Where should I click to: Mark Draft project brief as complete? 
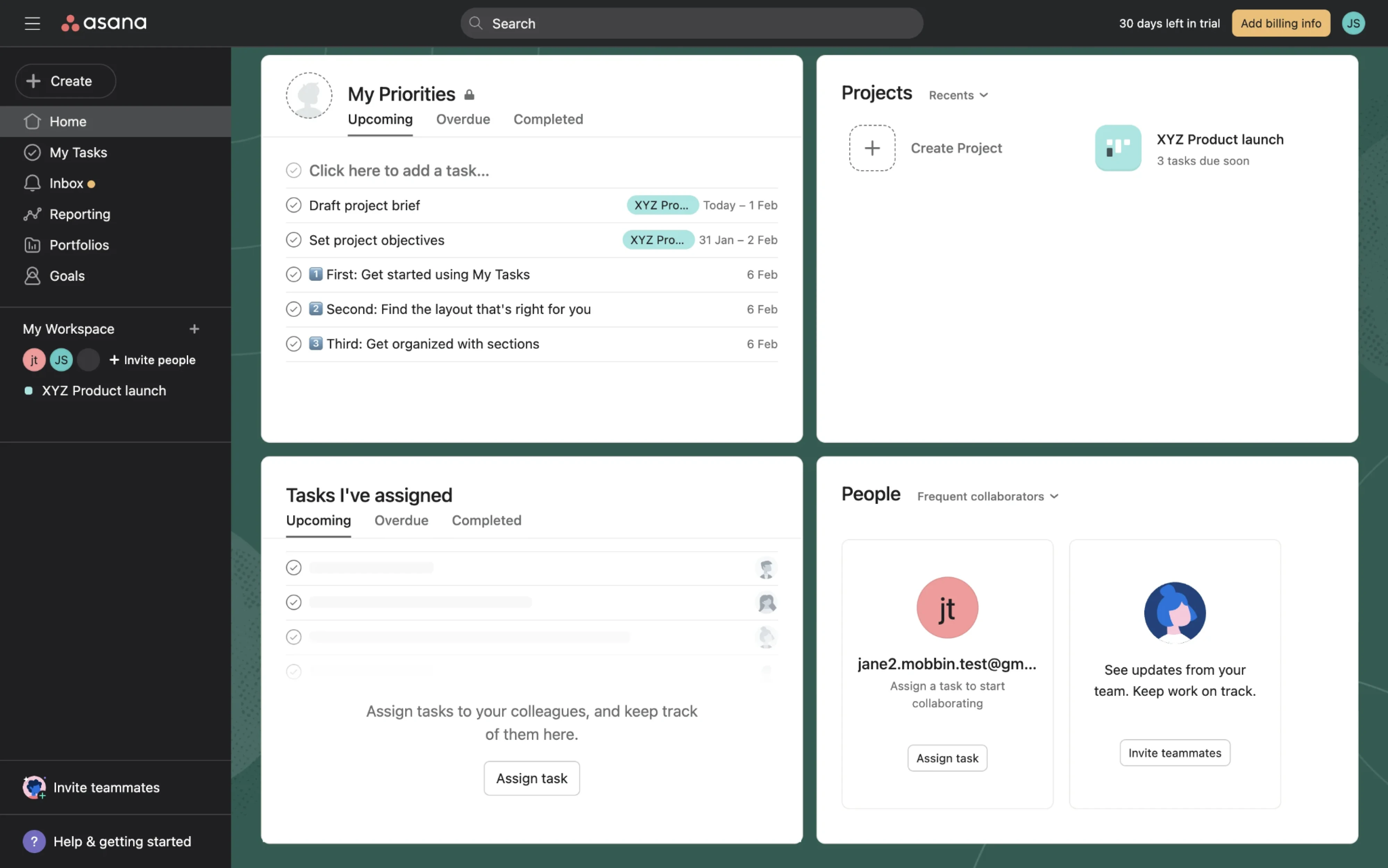point(293,205)
